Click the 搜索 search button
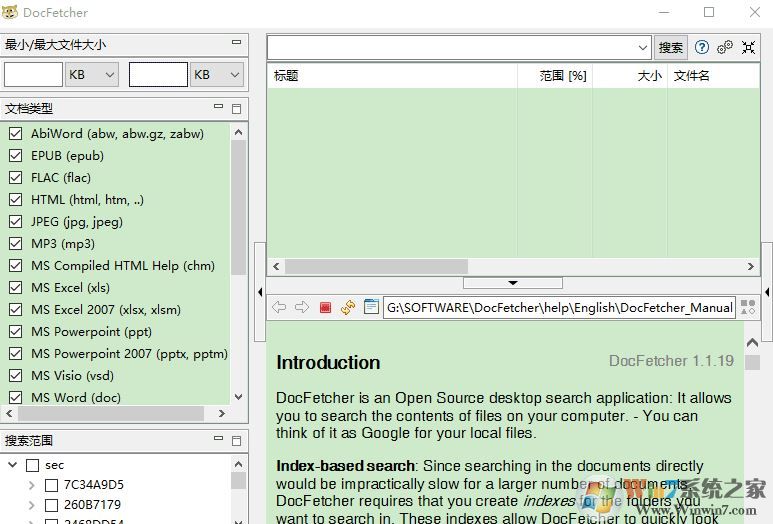The image size is (773, 524). [670, 47]
